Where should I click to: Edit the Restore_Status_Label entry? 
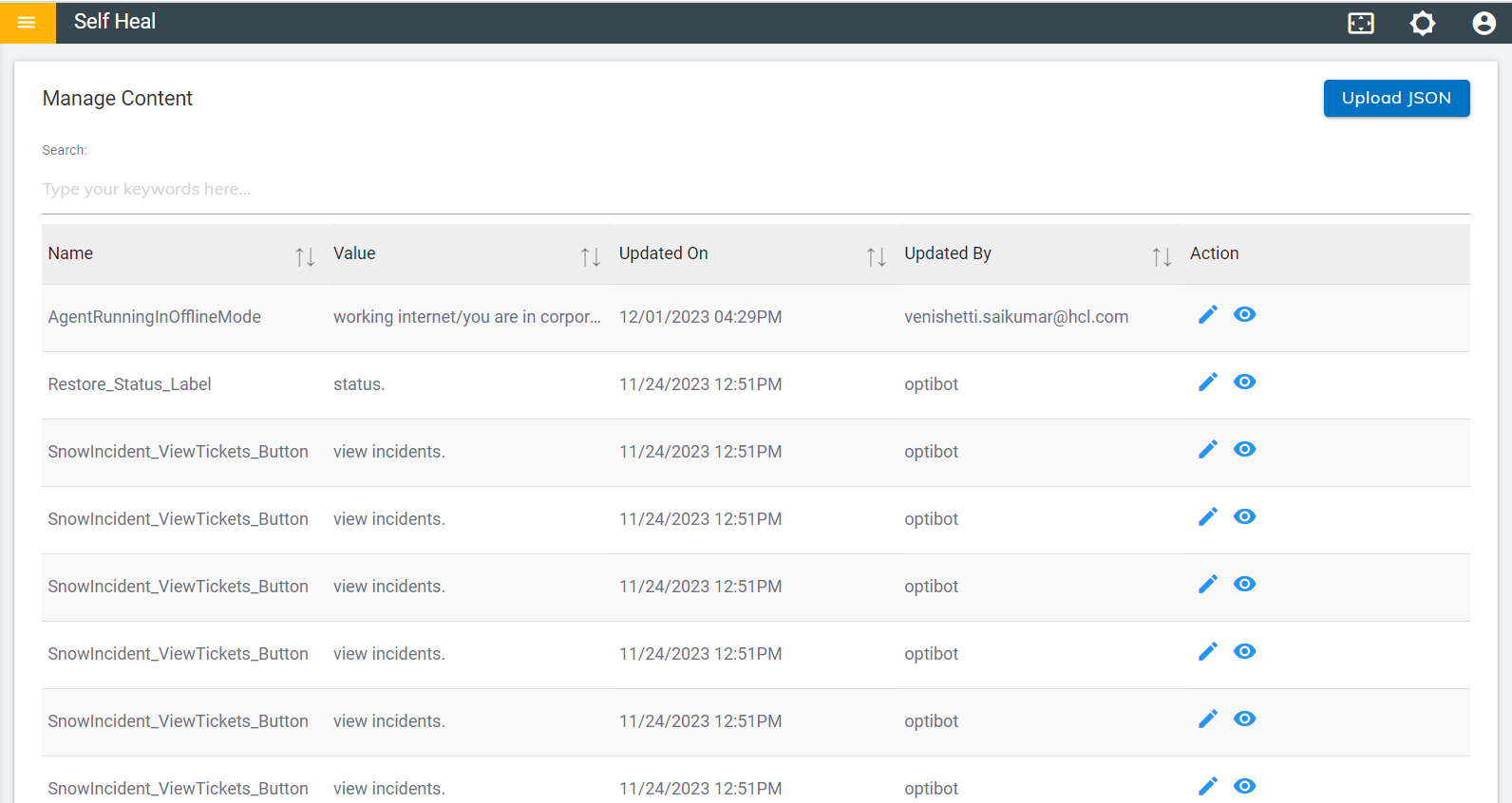[1207, 383]
